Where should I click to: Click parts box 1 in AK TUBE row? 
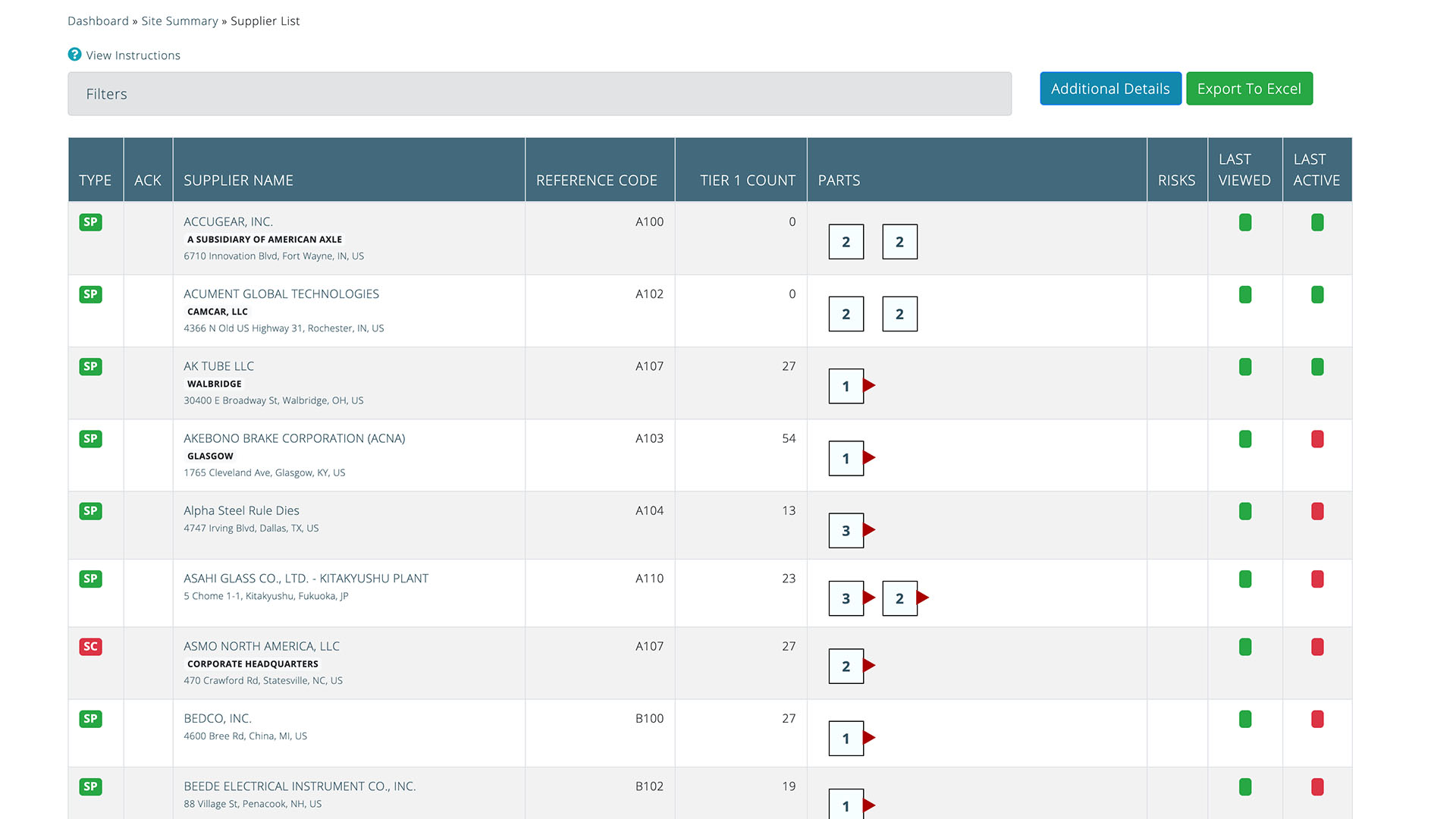[846, 386]
